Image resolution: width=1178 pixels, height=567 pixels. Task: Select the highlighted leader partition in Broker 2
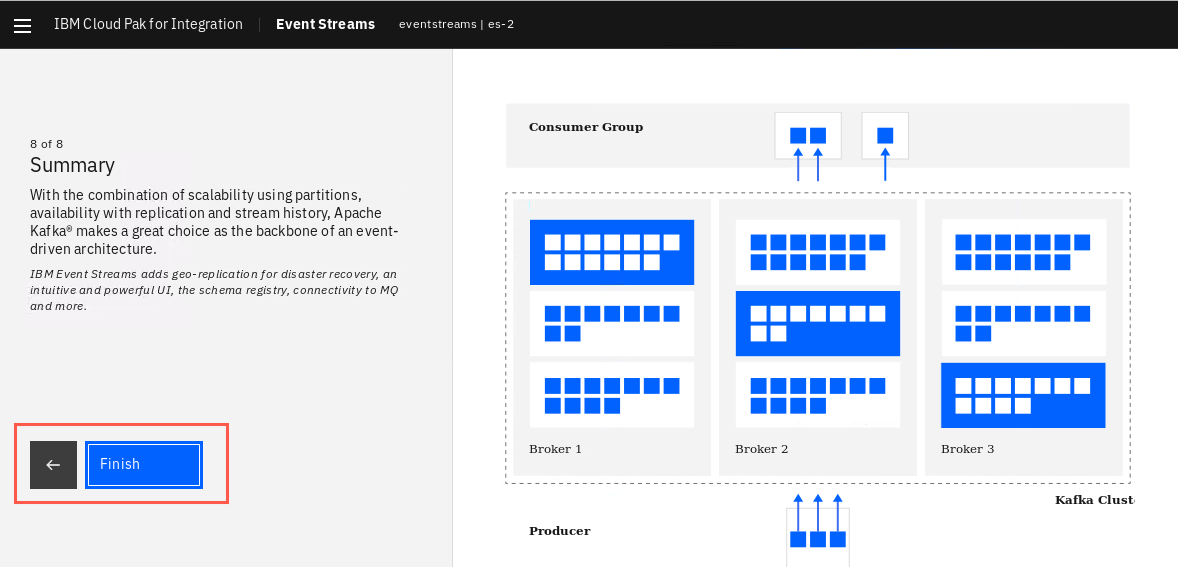point(817,323)
